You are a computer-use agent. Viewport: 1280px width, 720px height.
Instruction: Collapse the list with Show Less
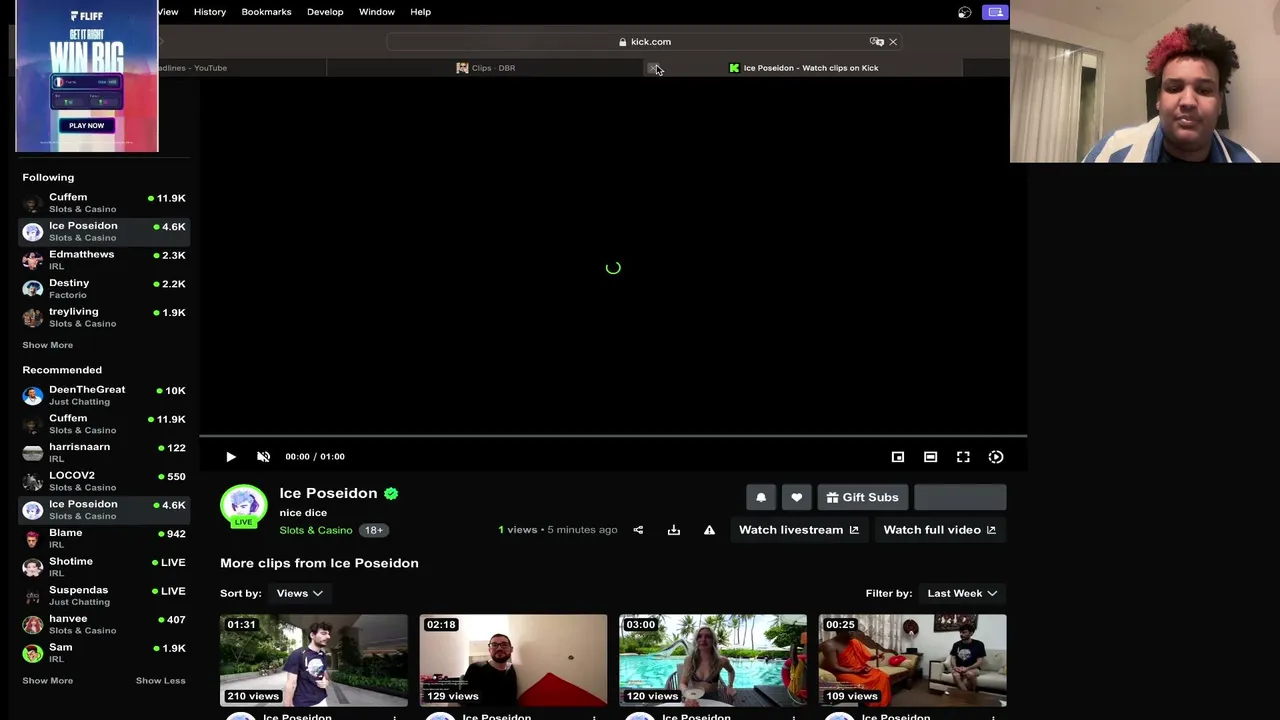pos(161,681)
